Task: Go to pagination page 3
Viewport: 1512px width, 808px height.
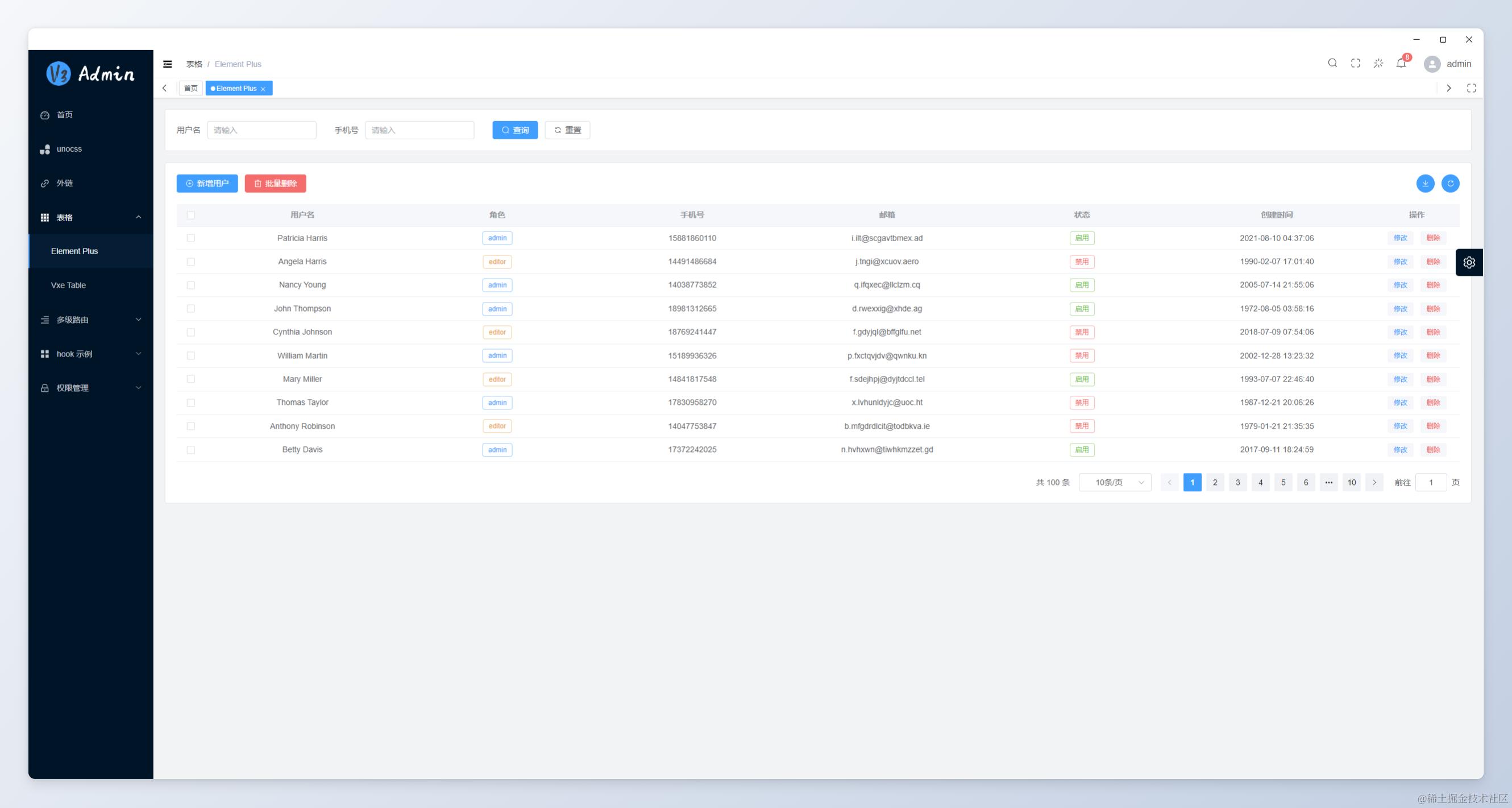Action: click(1238, 483)
